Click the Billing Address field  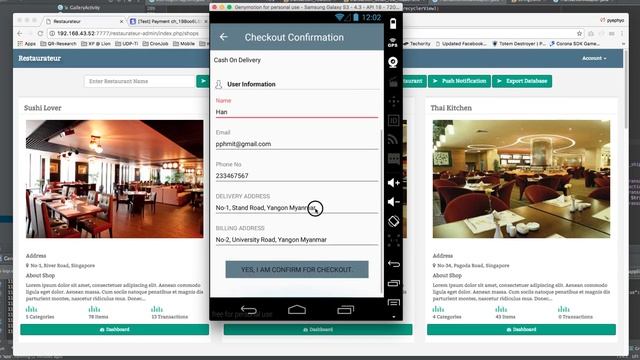(x=297, y=240)
